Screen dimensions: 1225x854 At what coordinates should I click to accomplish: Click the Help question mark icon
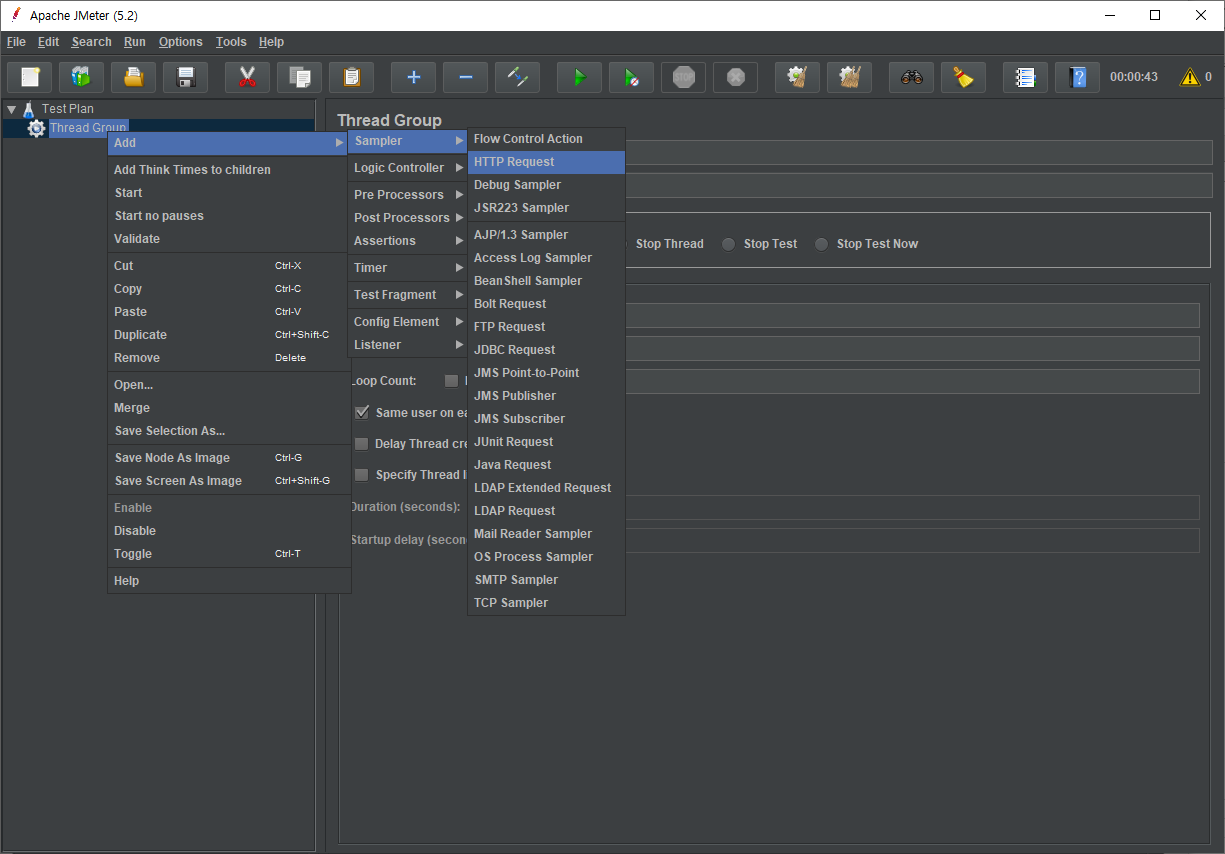1077,77
